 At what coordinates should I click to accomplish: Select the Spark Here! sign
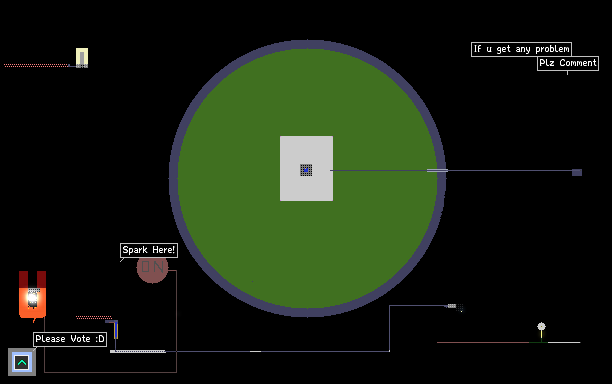click(149, 250)
